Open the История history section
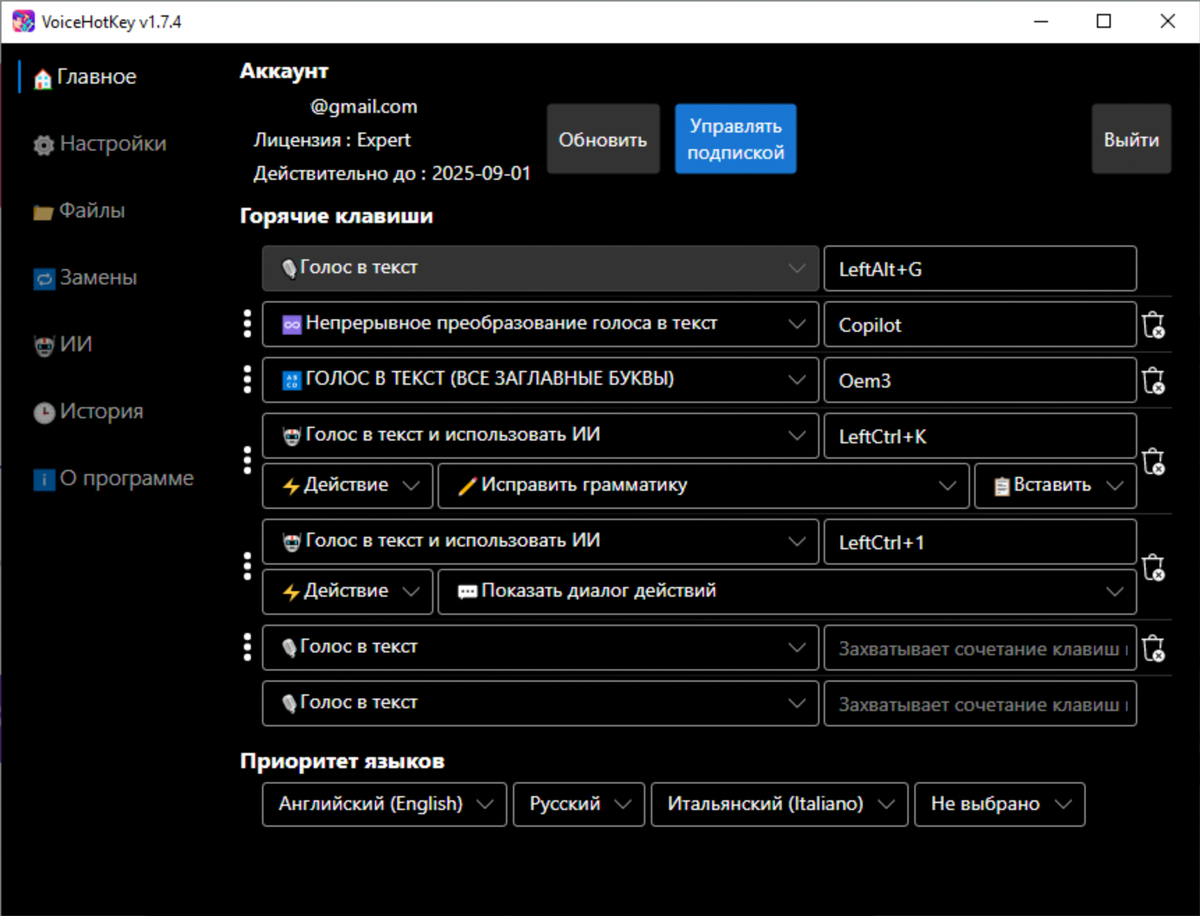The height and width of the screenshot is (916, 1200). point(87,412)
